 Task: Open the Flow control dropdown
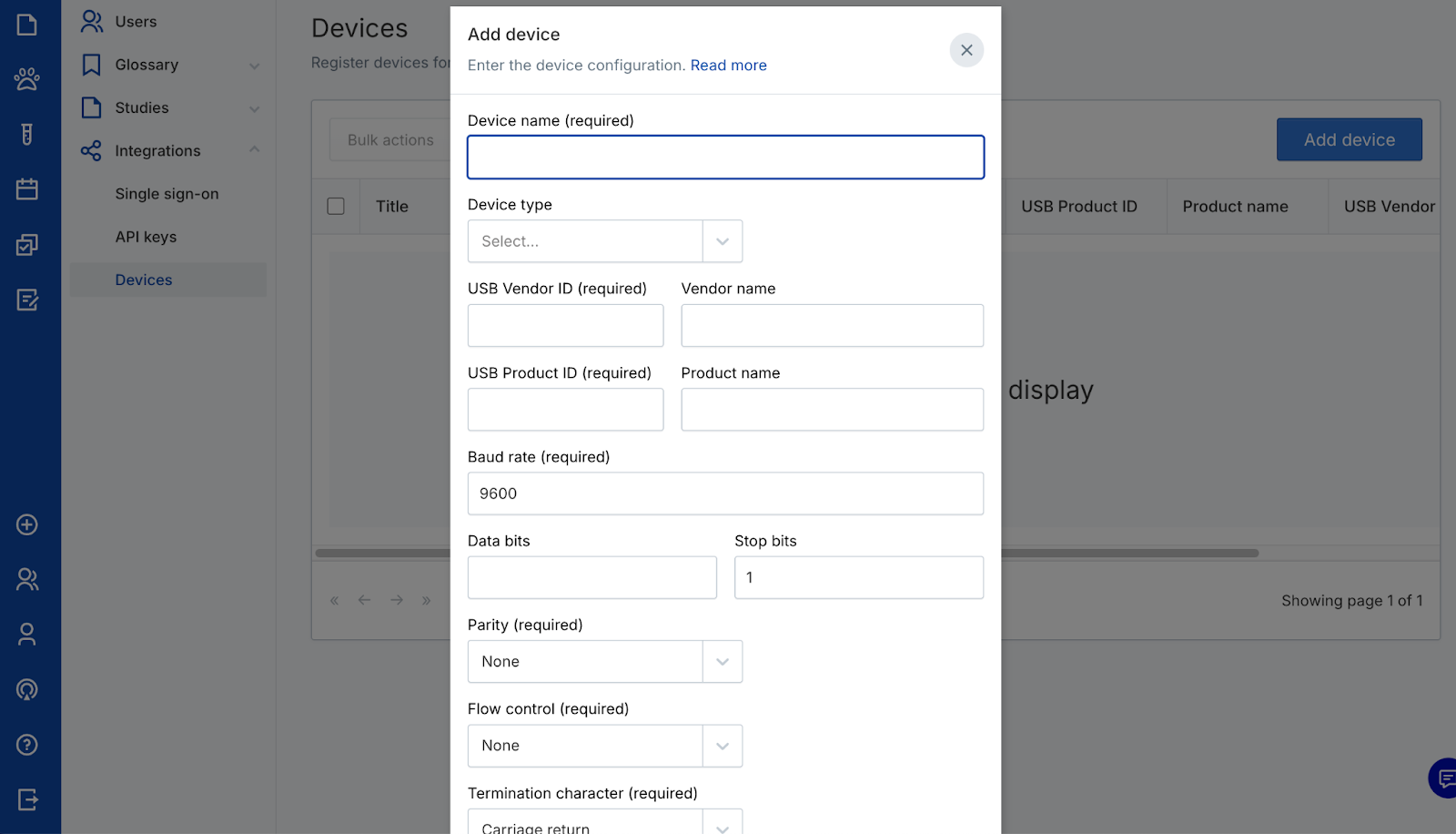[604, 746]
